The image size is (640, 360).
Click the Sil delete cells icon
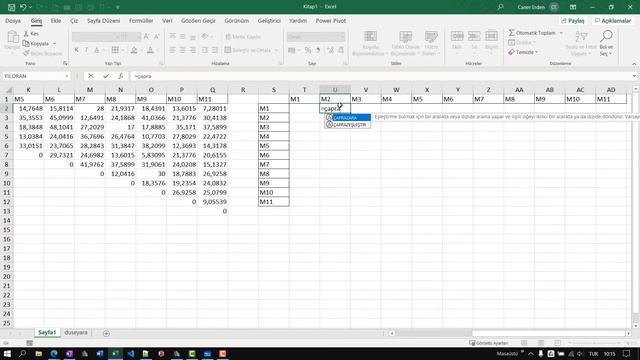[x=474, y=36]
